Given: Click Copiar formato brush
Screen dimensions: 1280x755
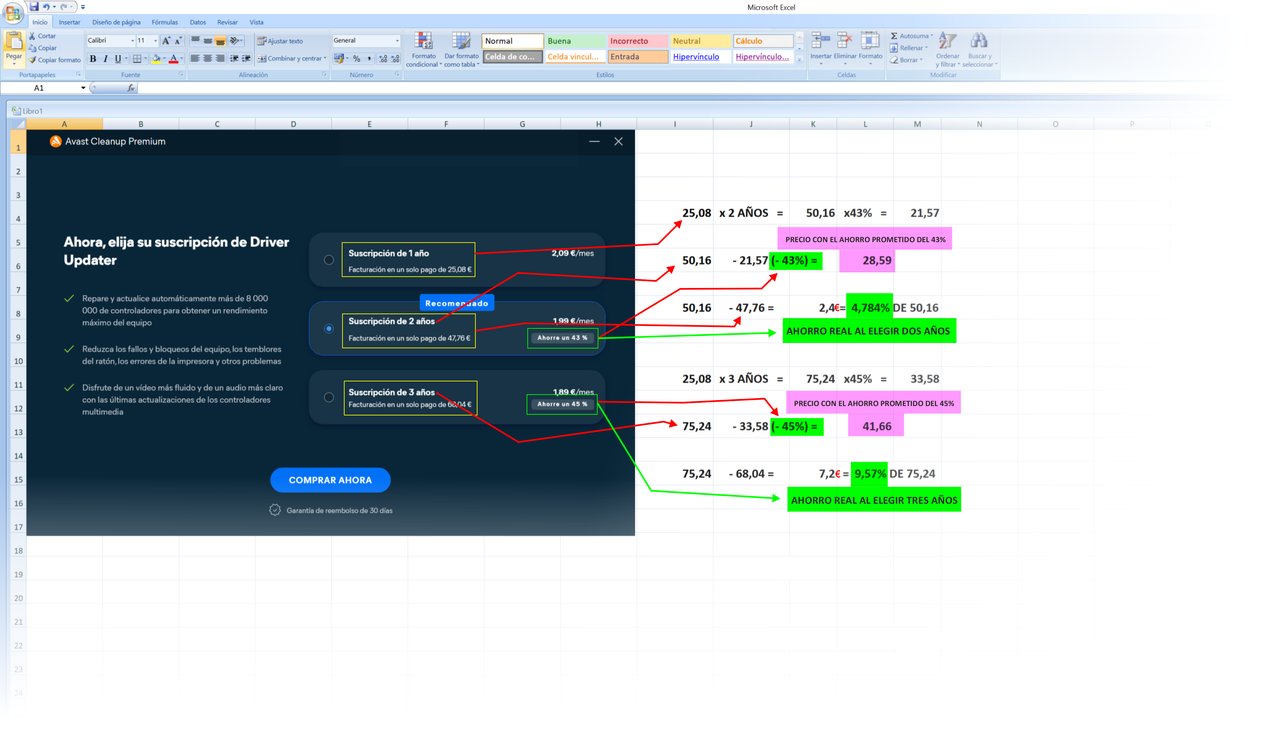Looking at the screenshot, I should [55, 60].
